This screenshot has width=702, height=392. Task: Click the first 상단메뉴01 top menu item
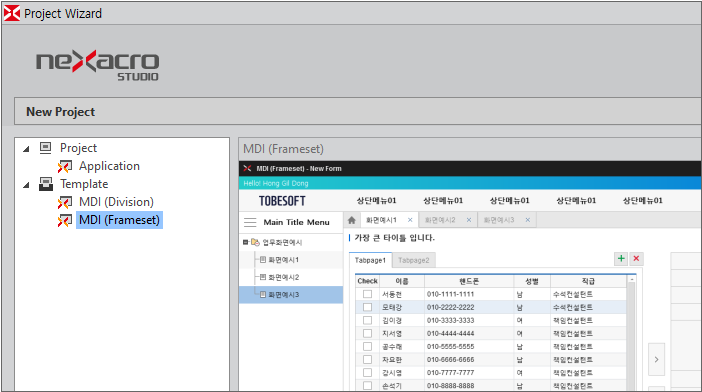click(x=376, y=200)
